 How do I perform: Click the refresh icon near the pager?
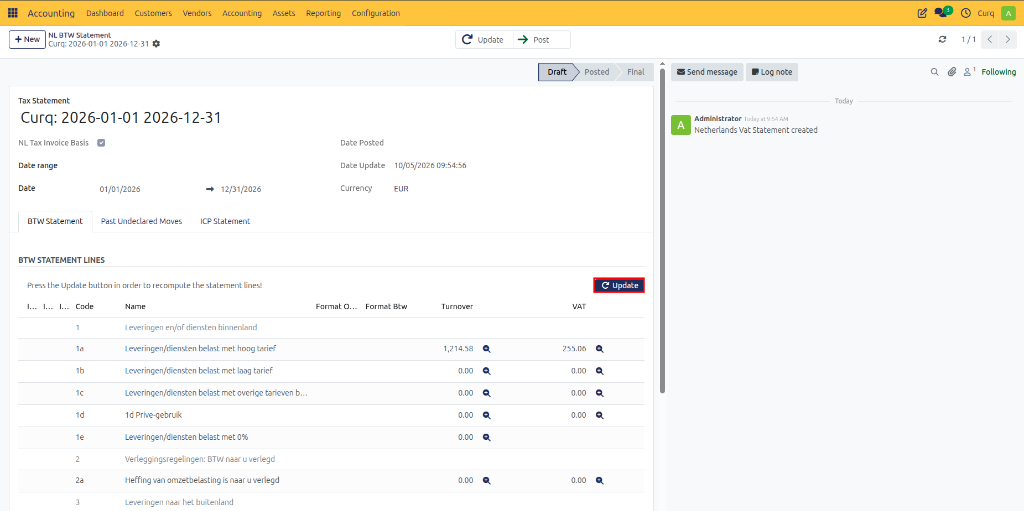point(942,40)
